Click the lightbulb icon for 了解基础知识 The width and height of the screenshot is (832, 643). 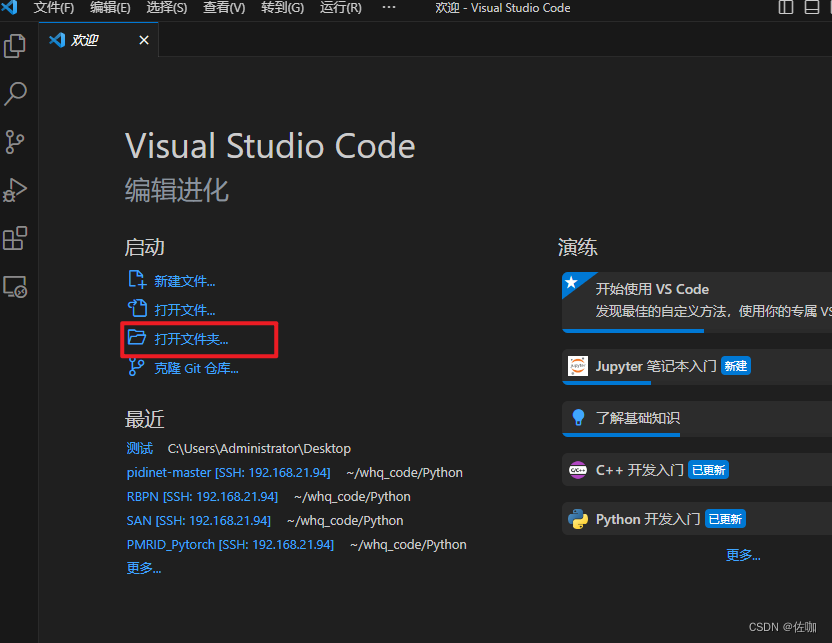(578, 418)
